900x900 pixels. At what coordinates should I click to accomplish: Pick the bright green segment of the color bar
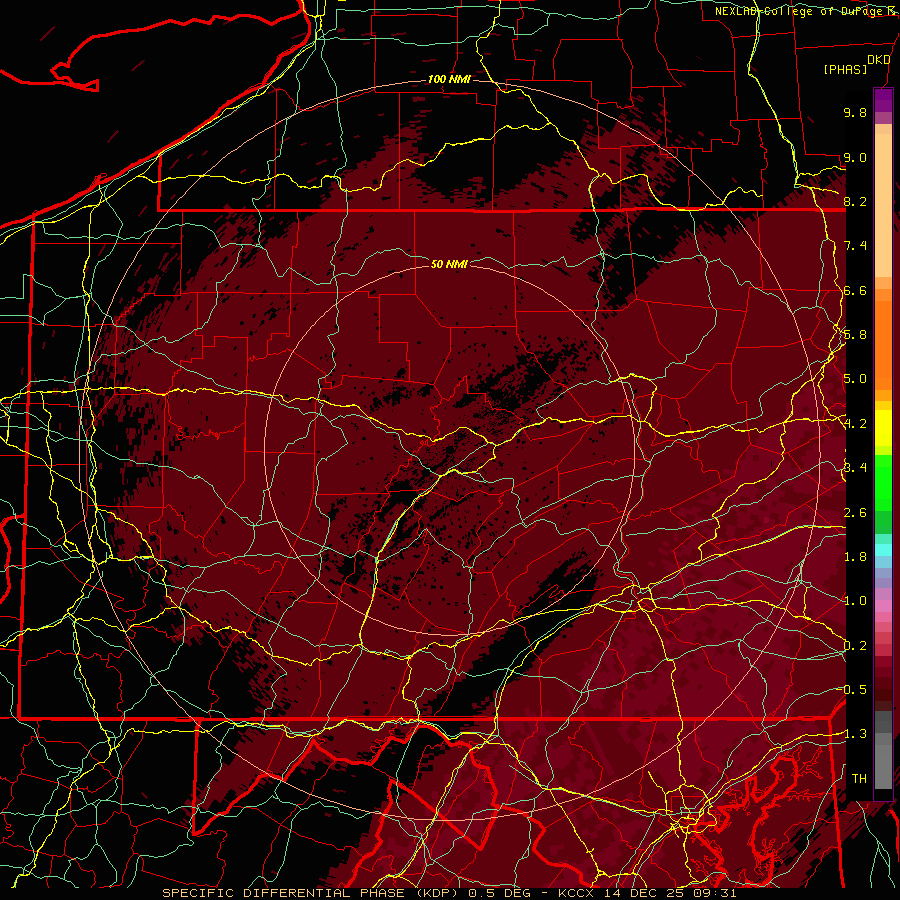[x=883, y=485]
